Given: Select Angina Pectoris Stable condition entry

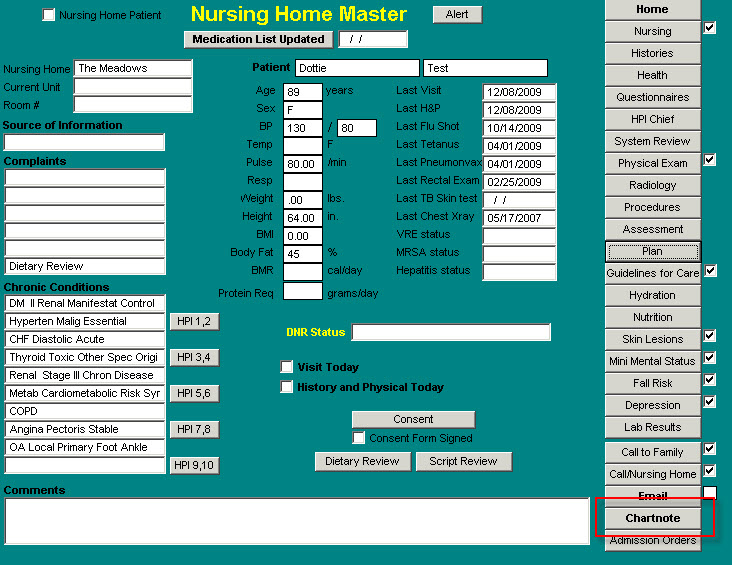Looking at the screenshot, I should point(84,429).
